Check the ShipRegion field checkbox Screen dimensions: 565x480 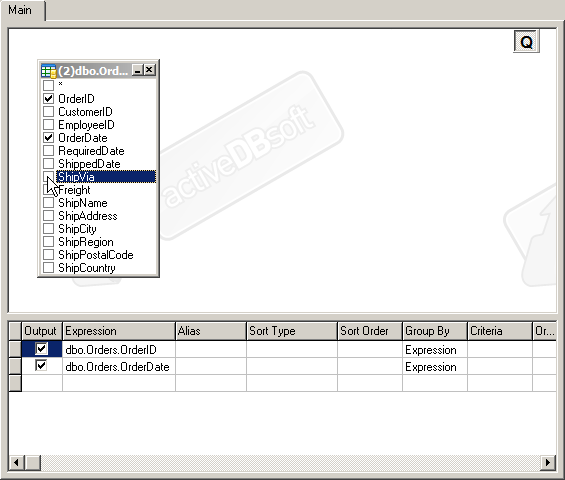(48, 241)
